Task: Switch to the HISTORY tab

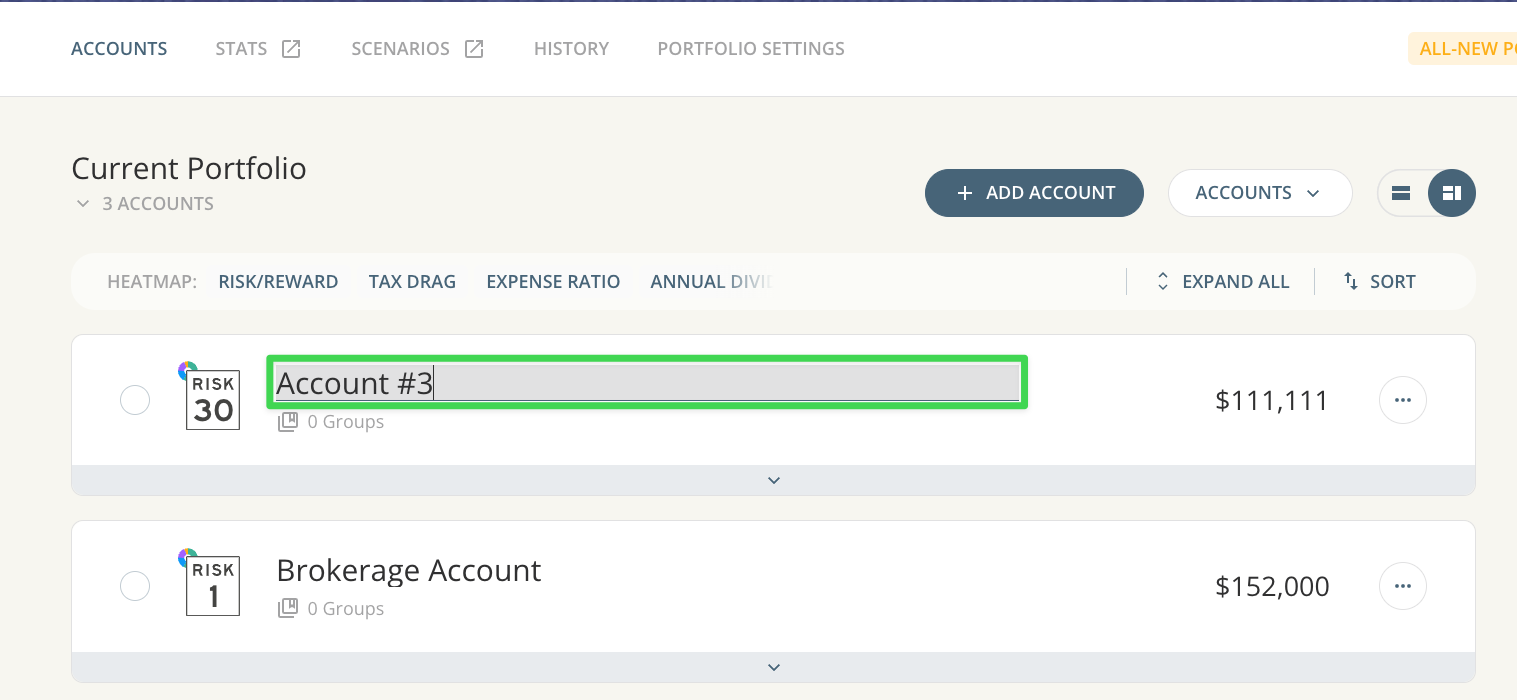Action: tap(571, 47)
